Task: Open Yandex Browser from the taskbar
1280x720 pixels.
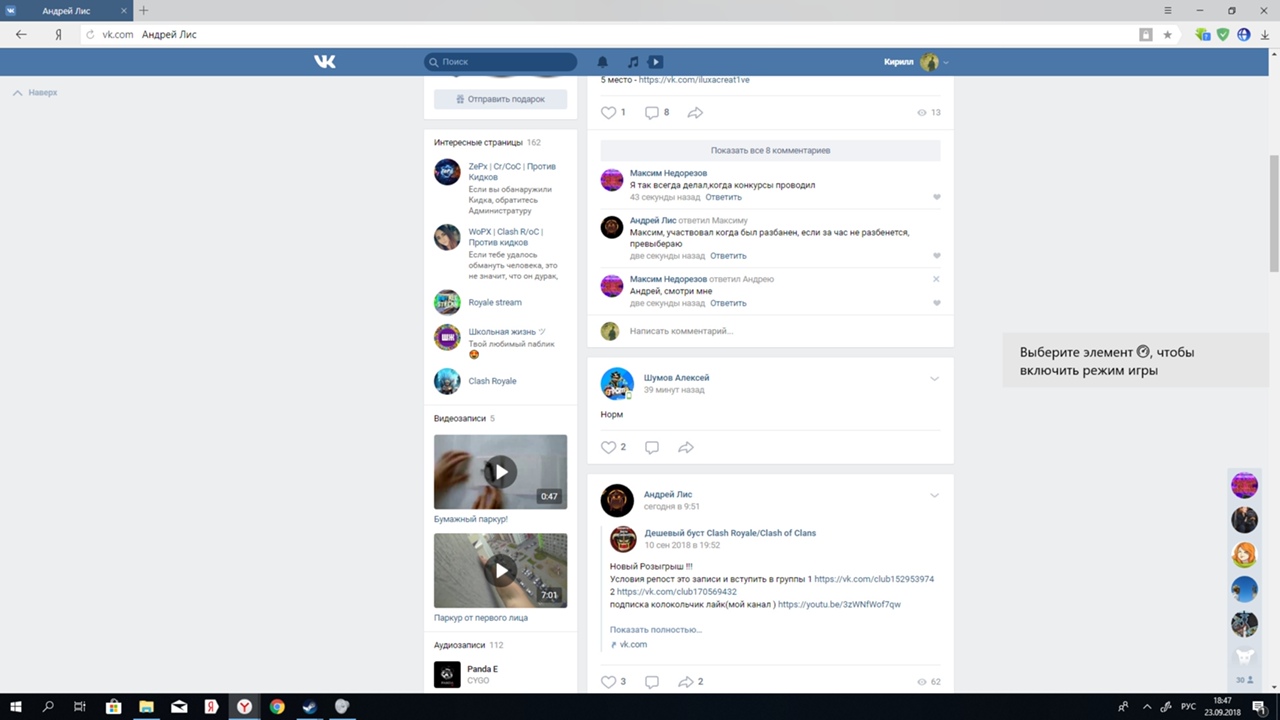Action: (243, 707)
